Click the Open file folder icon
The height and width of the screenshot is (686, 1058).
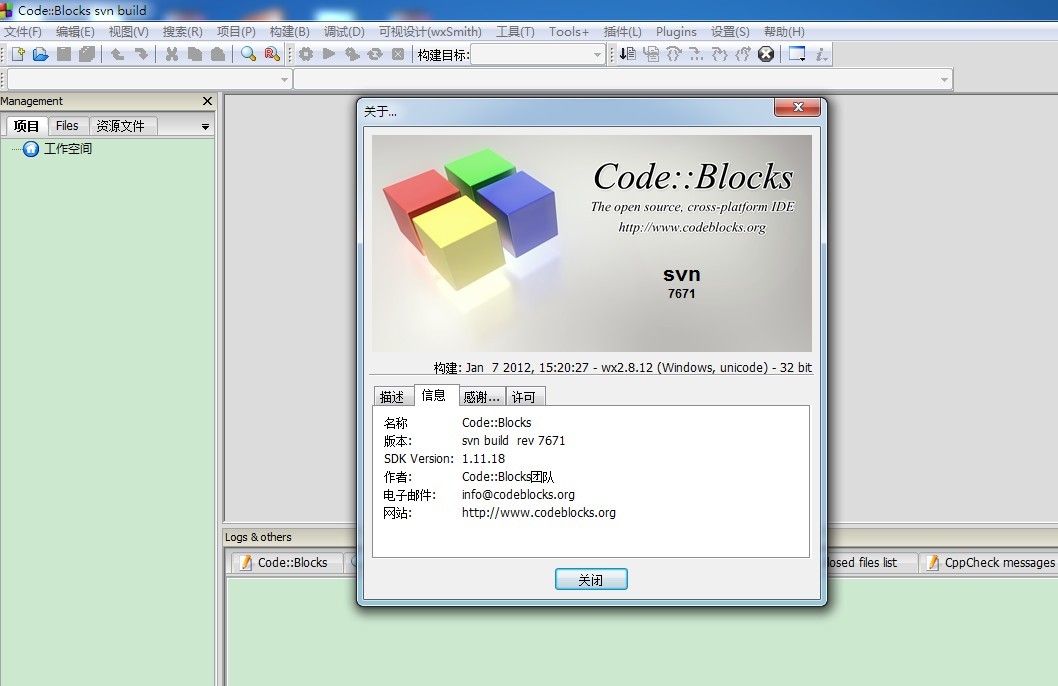click(x=40, y=54)
